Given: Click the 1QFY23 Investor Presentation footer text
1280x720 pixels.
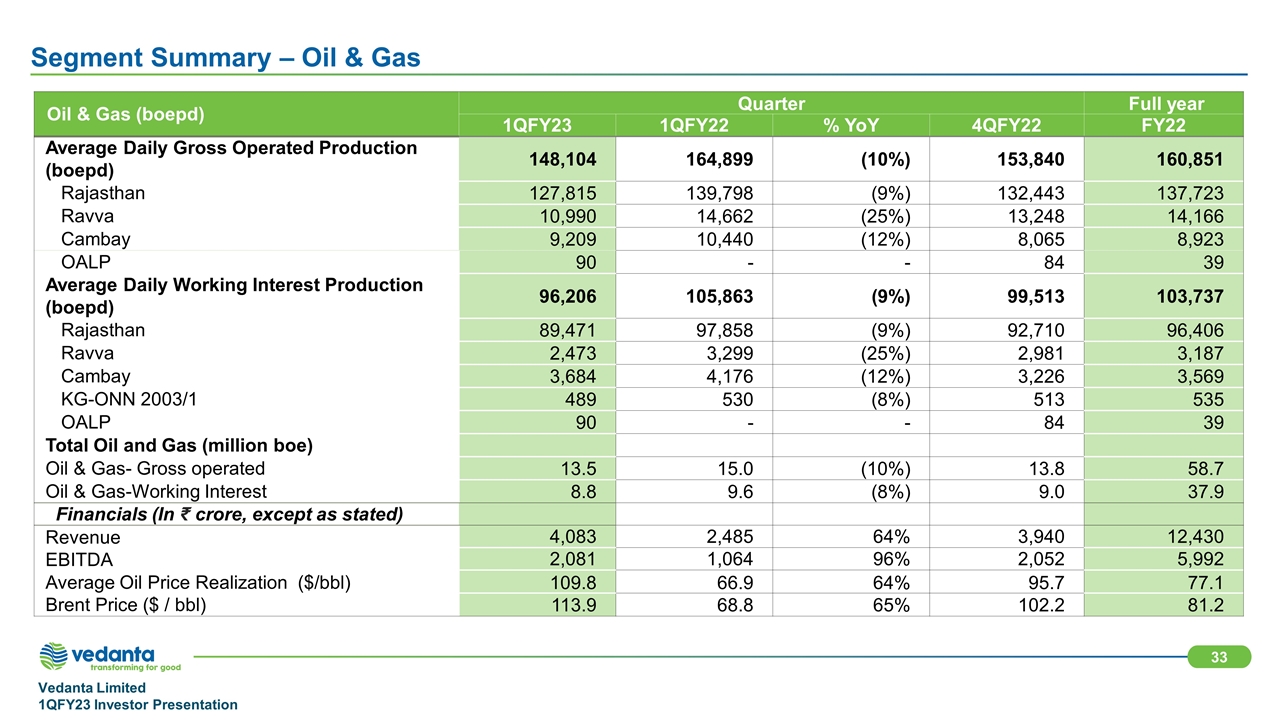Looking at the screenshot, I should click(x=138, y=705).
